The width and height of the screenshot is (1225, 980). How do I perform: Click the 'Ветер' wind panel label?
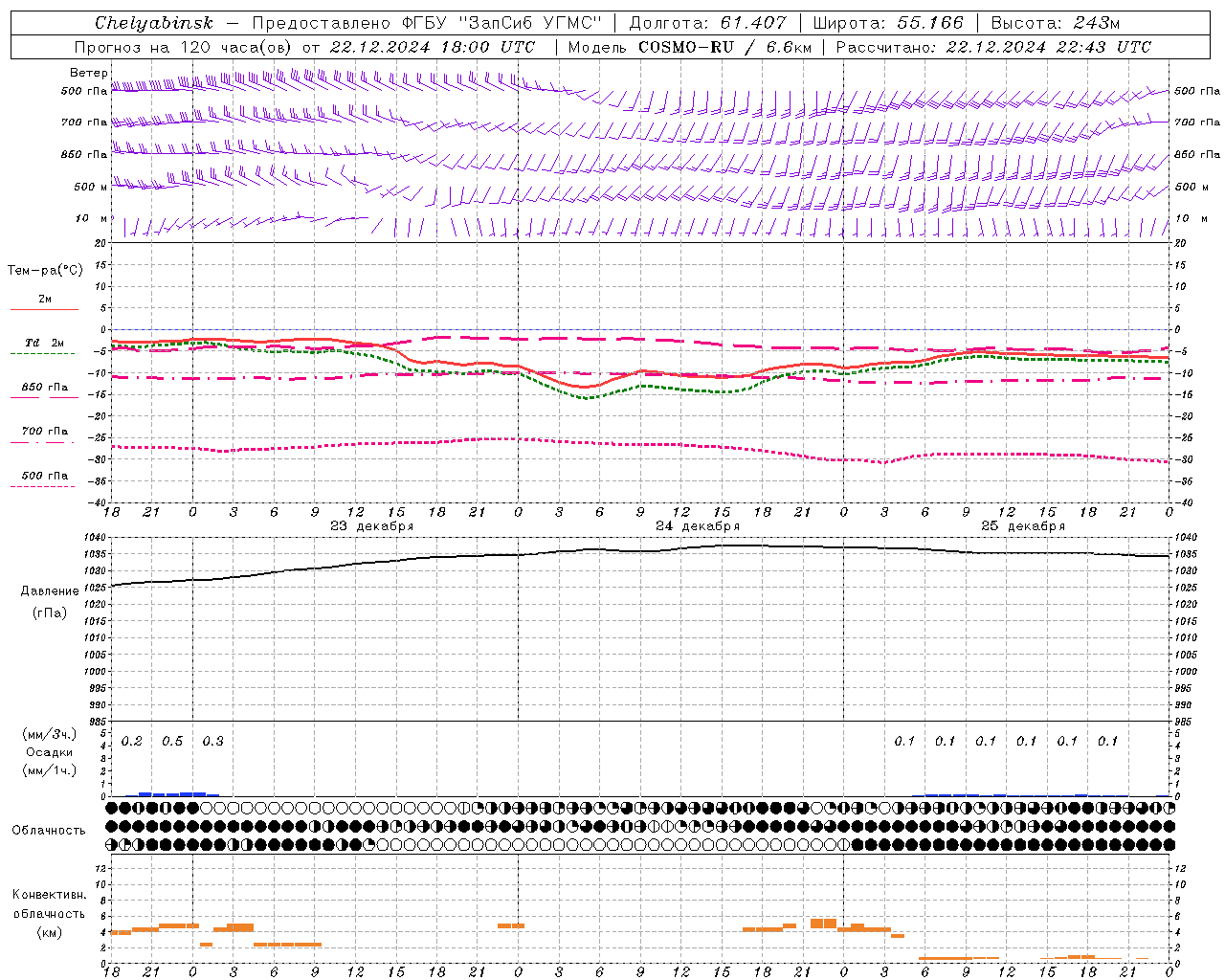(89, 73)
